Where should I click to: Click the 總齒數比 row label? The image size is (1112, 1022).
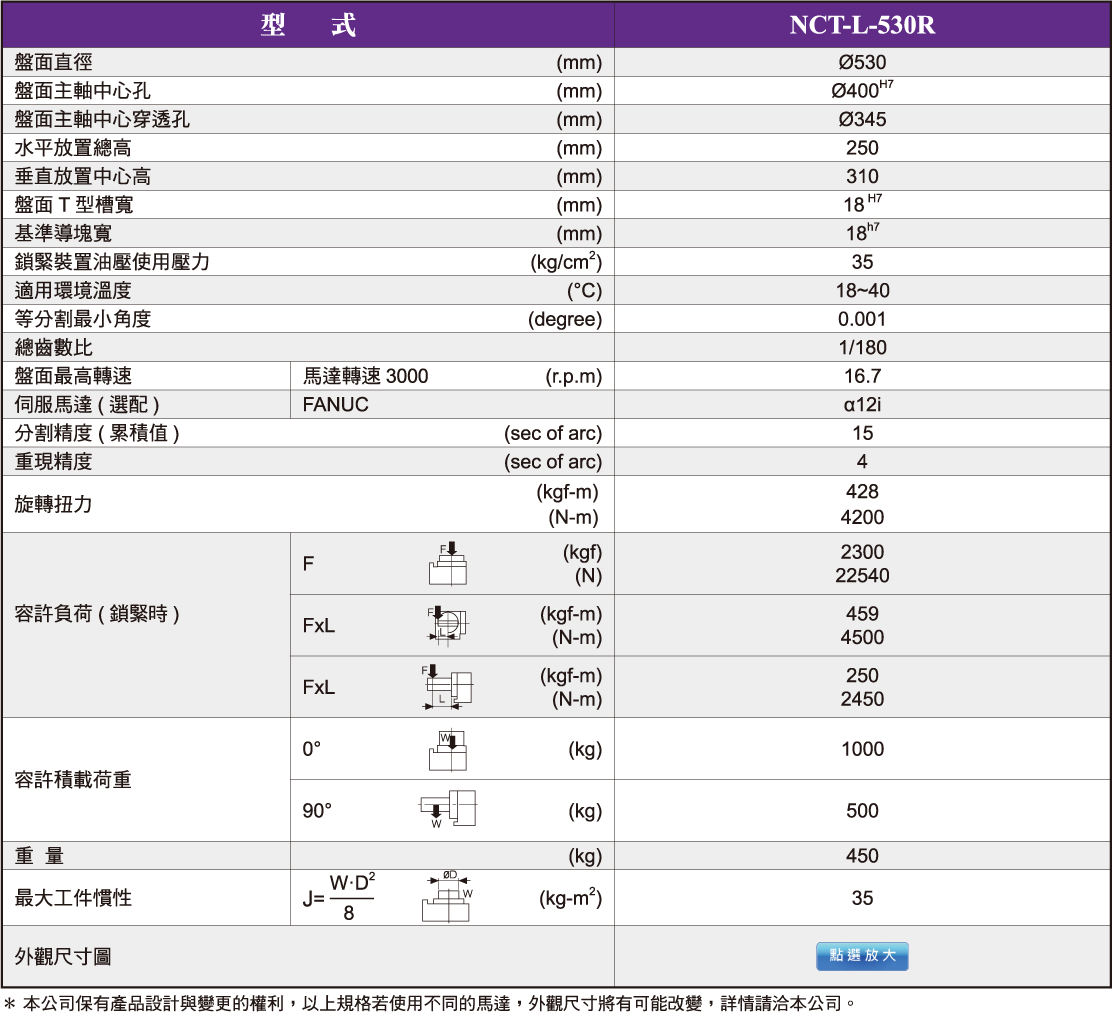tap(54, 348)
